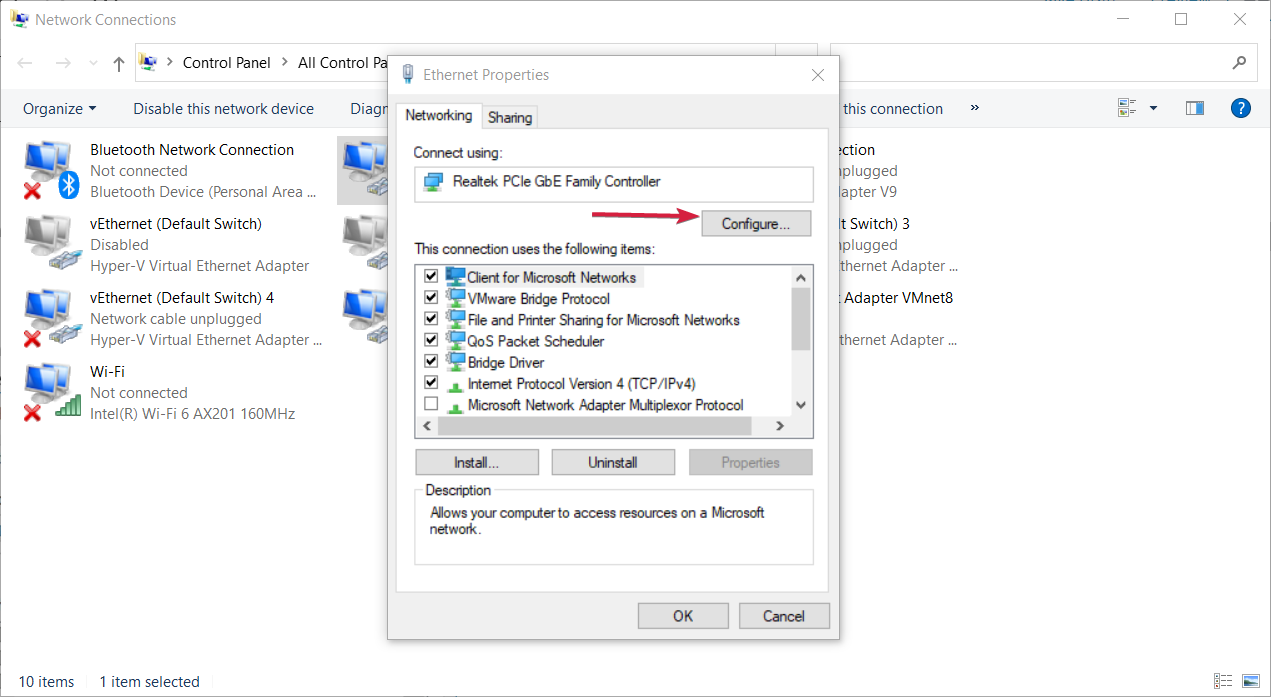Click Disable this network device
The image size is (1271, 697).
coord(224,108)
